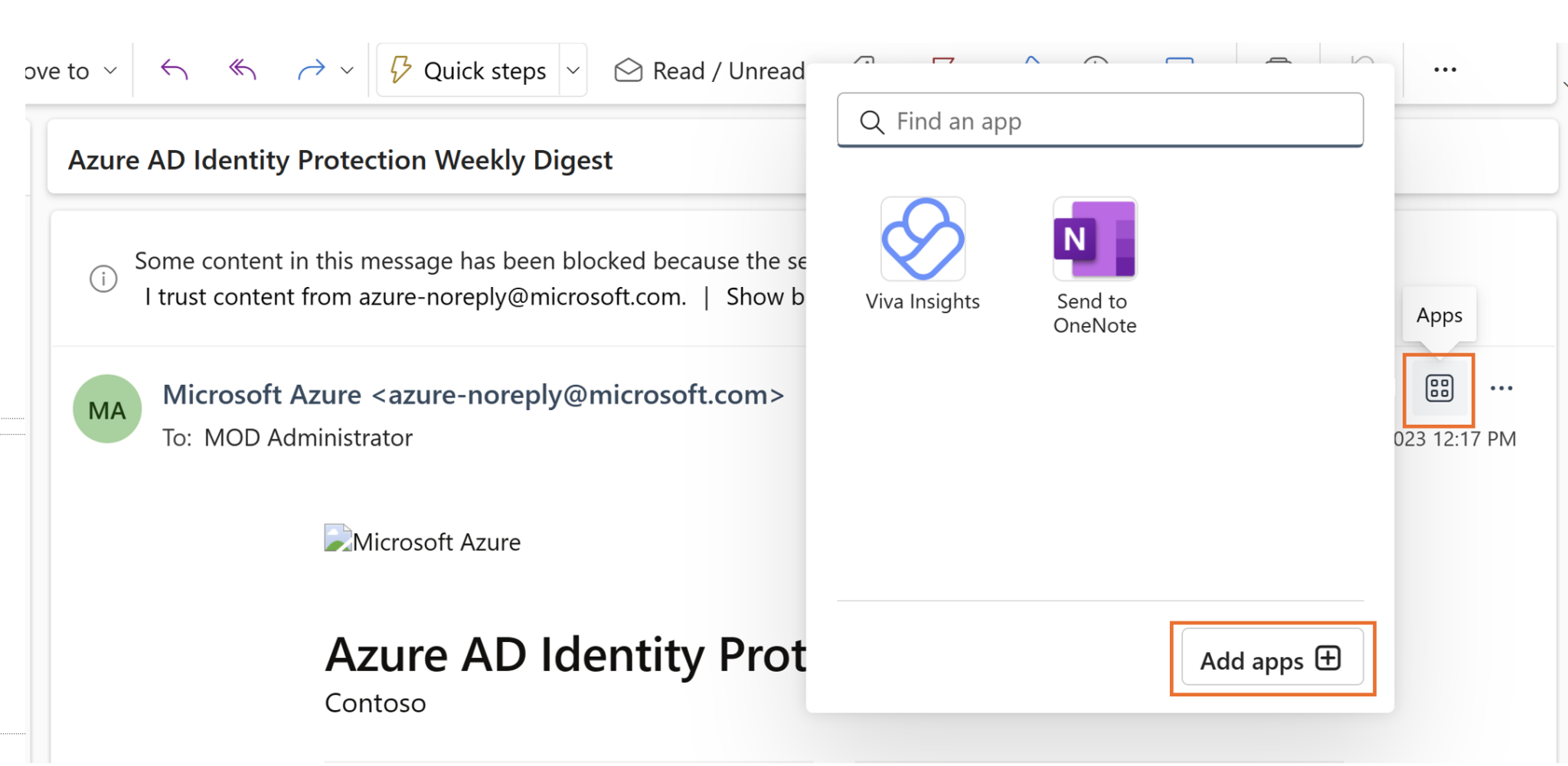The height and width of the screenshot is (766, 1568).
Task: Flag the message with the red flag icon
Action: click(x=942, y=65)
